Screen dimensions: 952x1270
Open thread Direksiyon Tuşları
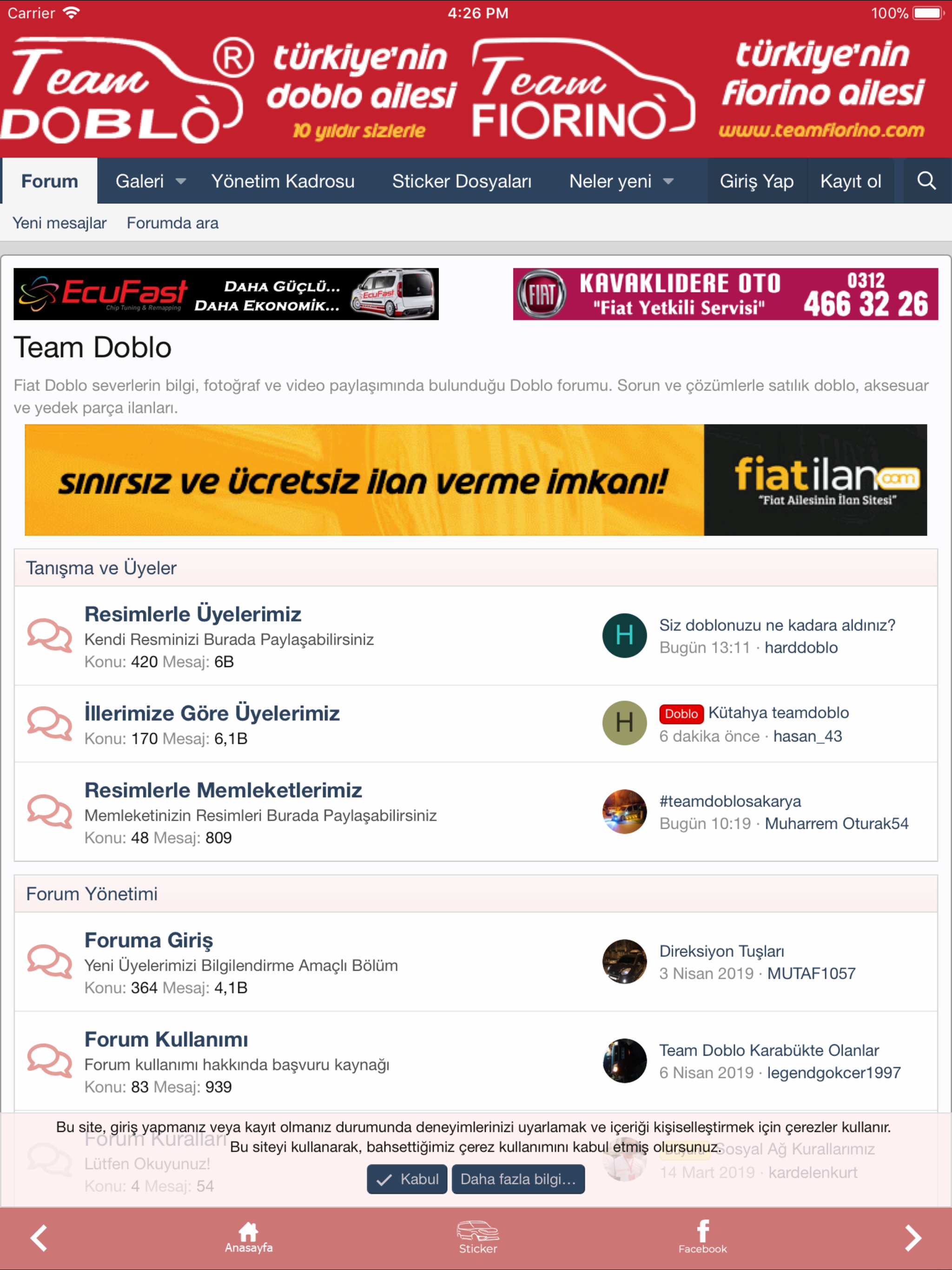coord(722,951)
